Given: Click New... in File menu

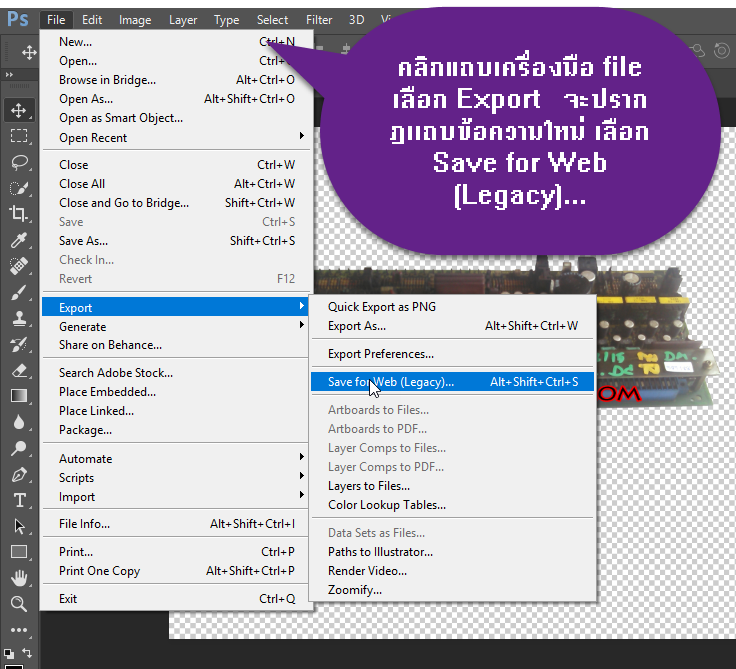Looking at the screenshot, I should [177, 42].
